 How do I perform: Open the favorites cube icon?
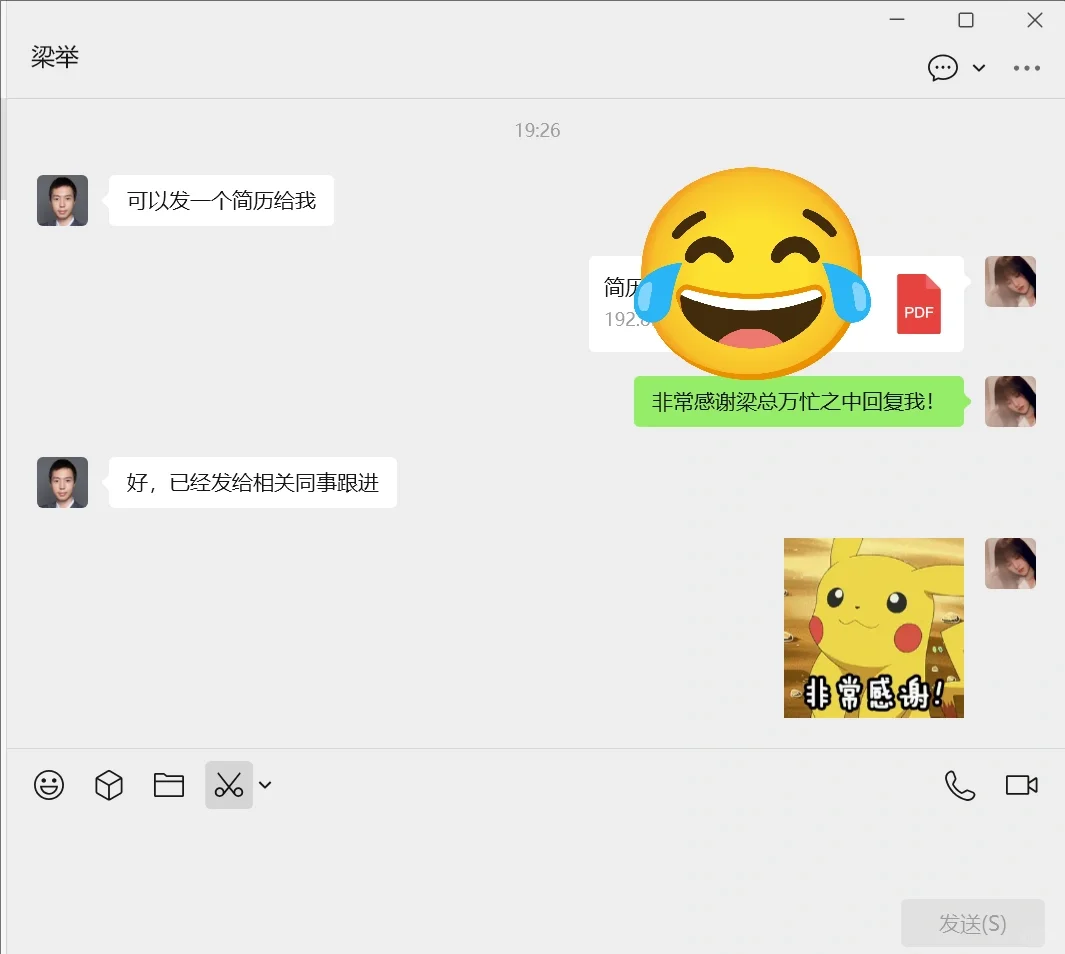pos(109,785)
